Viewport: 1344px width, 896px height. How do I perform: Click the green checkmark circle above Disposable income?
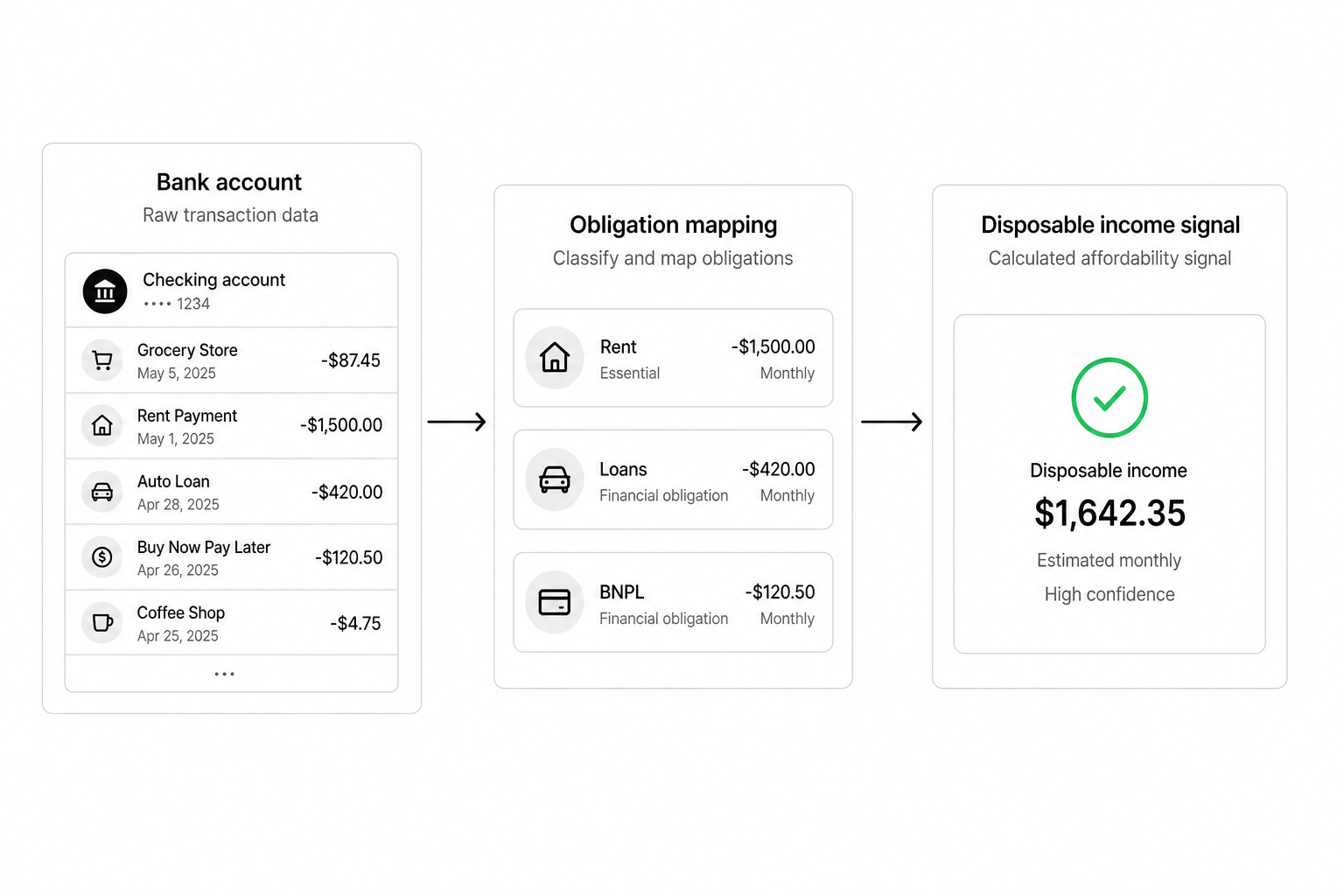pyautogui.click(x=1109, y=397)
